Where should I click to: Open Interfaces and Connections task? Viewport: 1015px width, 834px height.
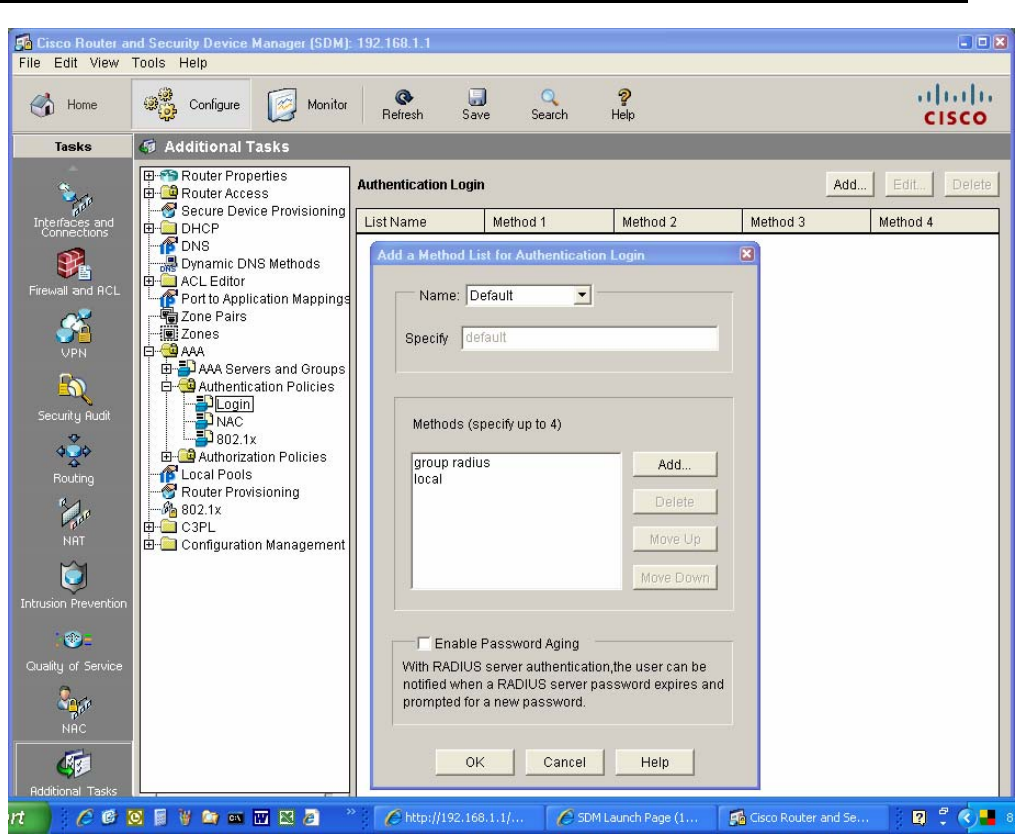[73, 209]
